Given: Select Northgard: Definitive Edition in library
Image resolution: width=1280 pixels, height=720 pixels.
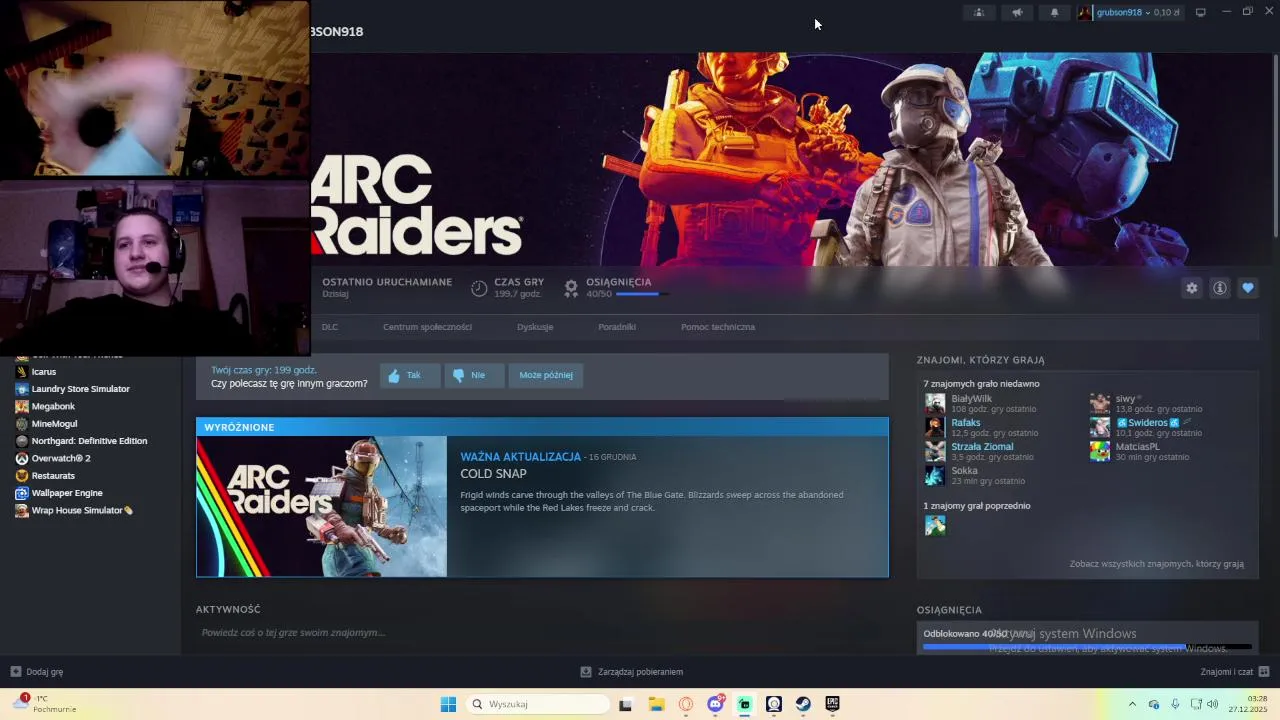Looking at the screenshot, I should click(89, 441).
